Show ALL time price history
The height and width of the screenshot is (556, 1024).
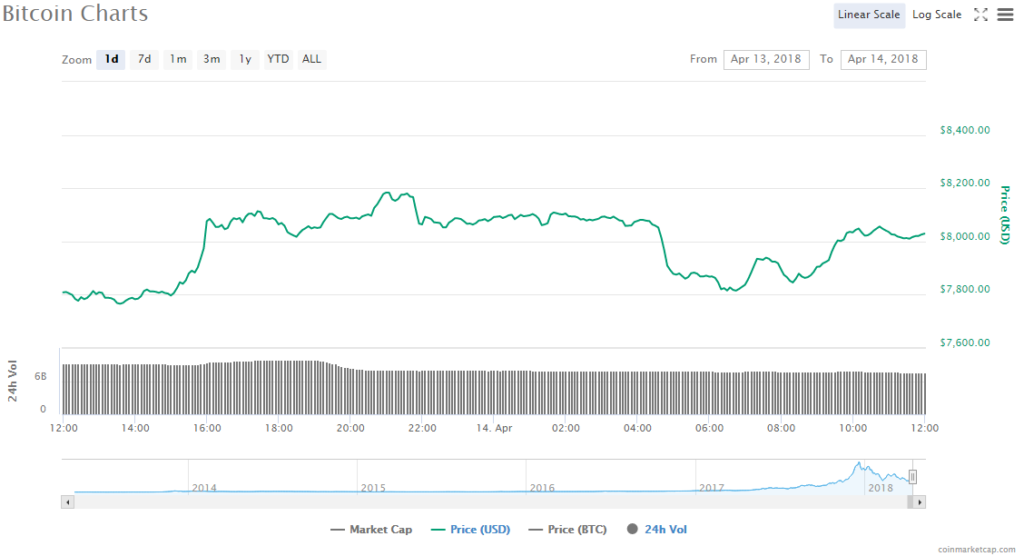point(312,59)
